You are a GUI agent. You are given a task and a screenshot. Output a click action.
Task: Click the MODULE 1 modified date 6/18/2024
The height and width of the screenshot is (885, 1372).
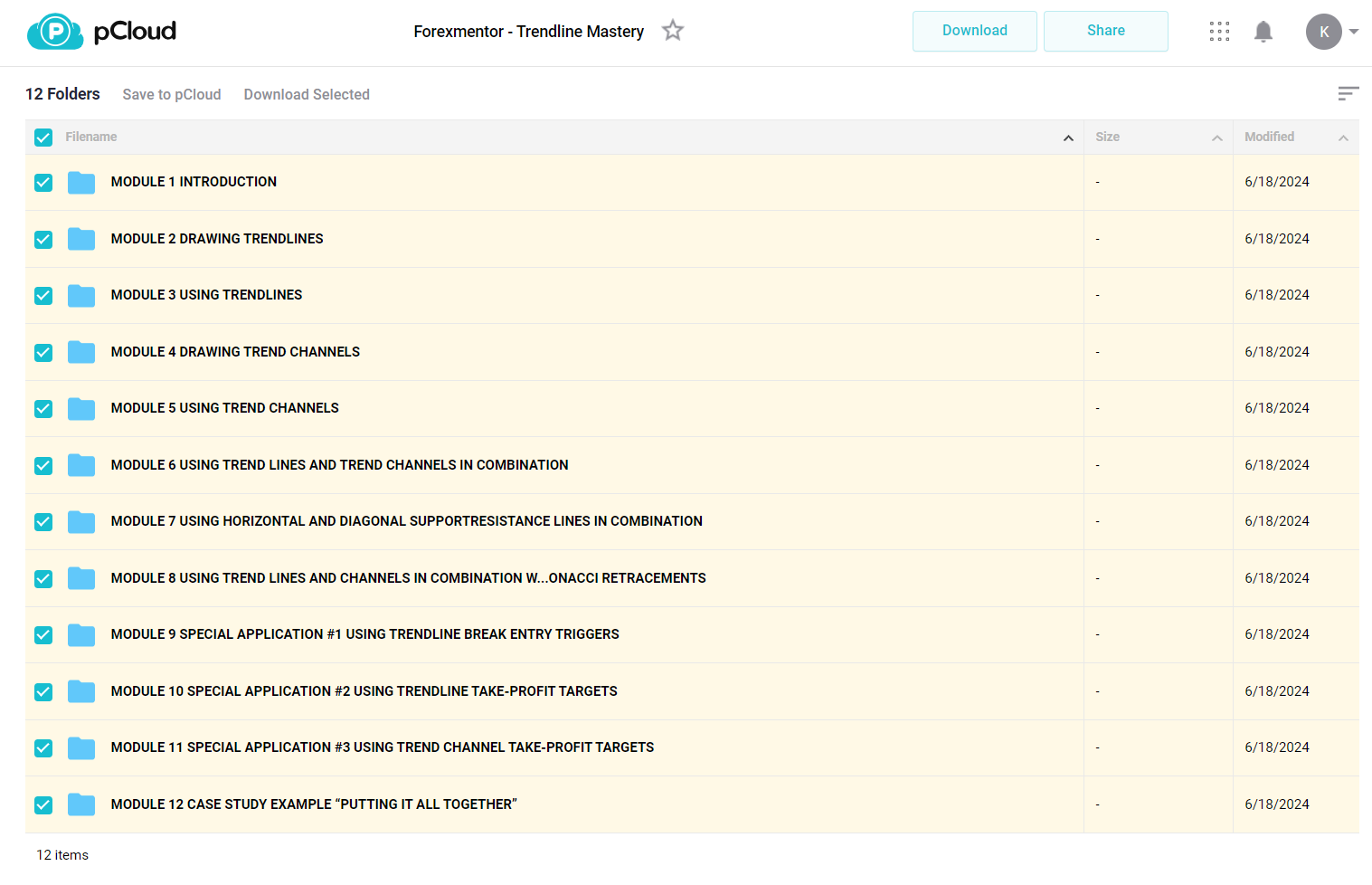(1277, 182)
